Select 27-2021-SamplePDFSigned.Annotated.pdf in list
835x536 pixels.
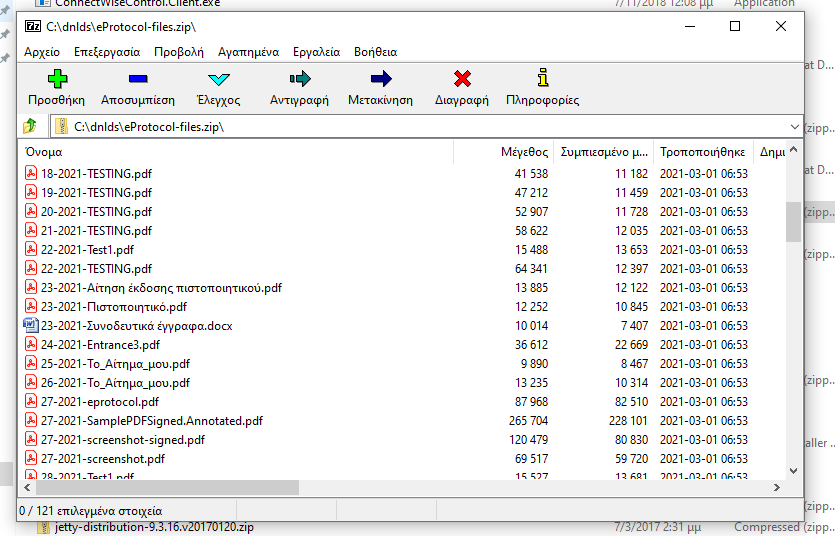[151, 421]
